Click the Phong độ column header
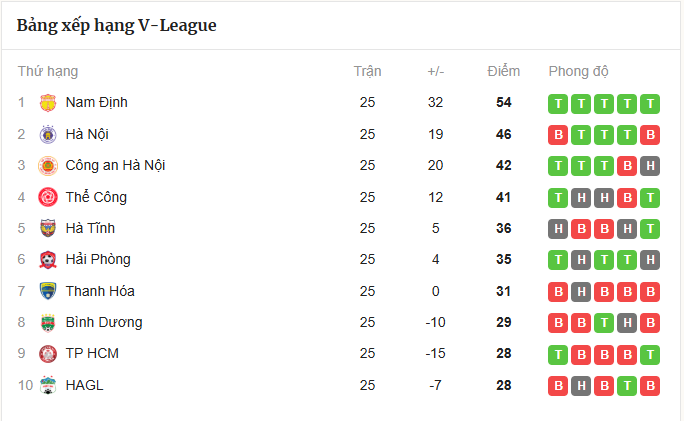Screen dimensions: 684x421 578,71
